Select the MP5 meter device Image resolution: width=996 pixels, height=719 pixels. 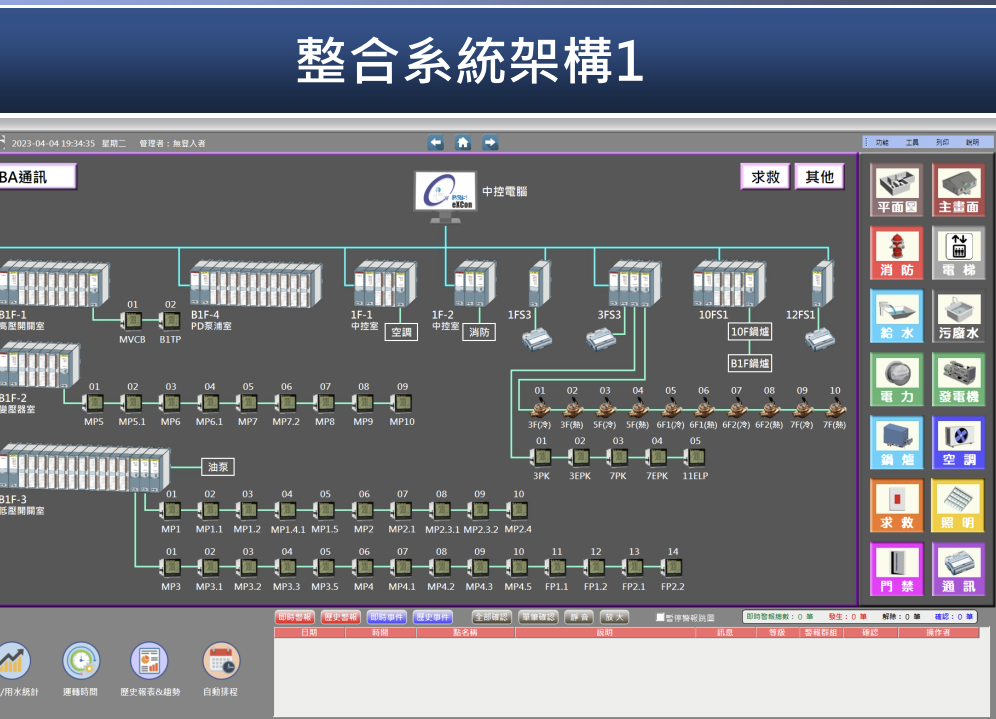[x=95, y=403]
